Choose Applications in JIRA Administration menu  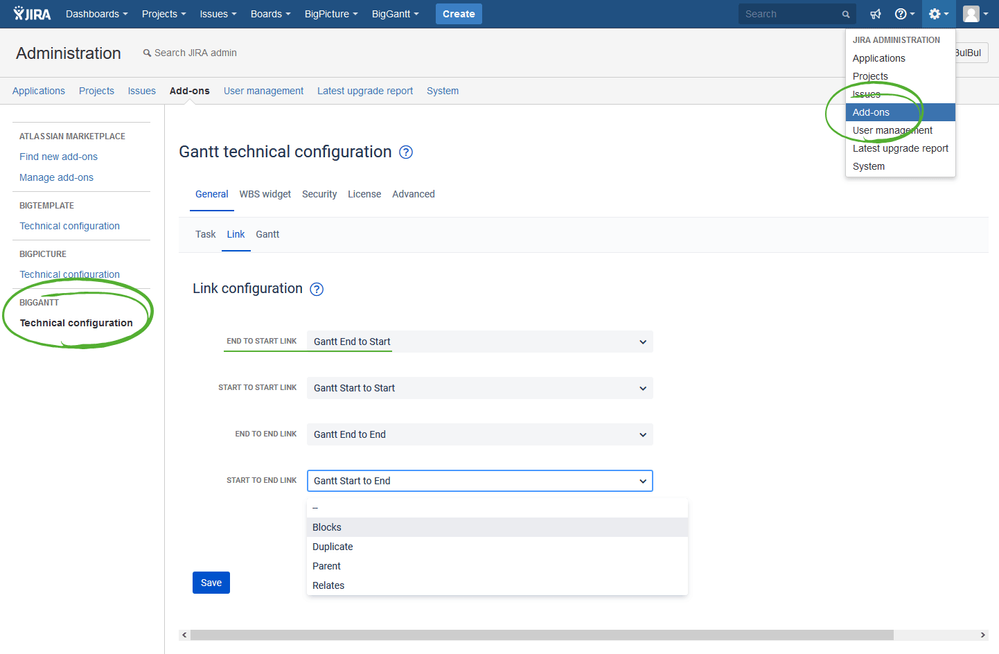(x=900, y=59)
